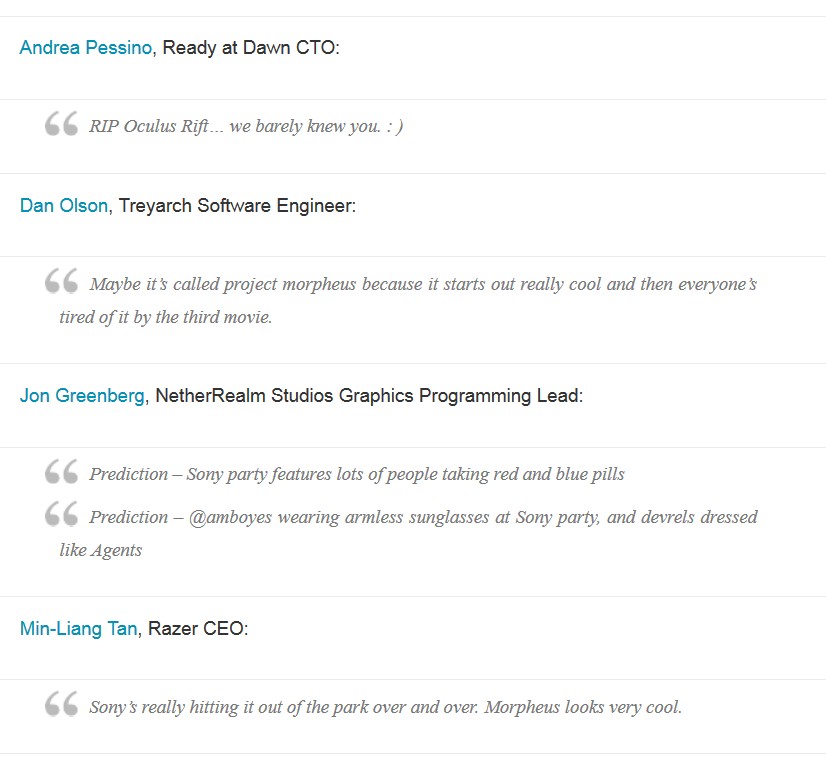The image size is (826, 774).
Task: Click quote icon before 'Sony's really hitting it'
Action: tap(61, 705)
